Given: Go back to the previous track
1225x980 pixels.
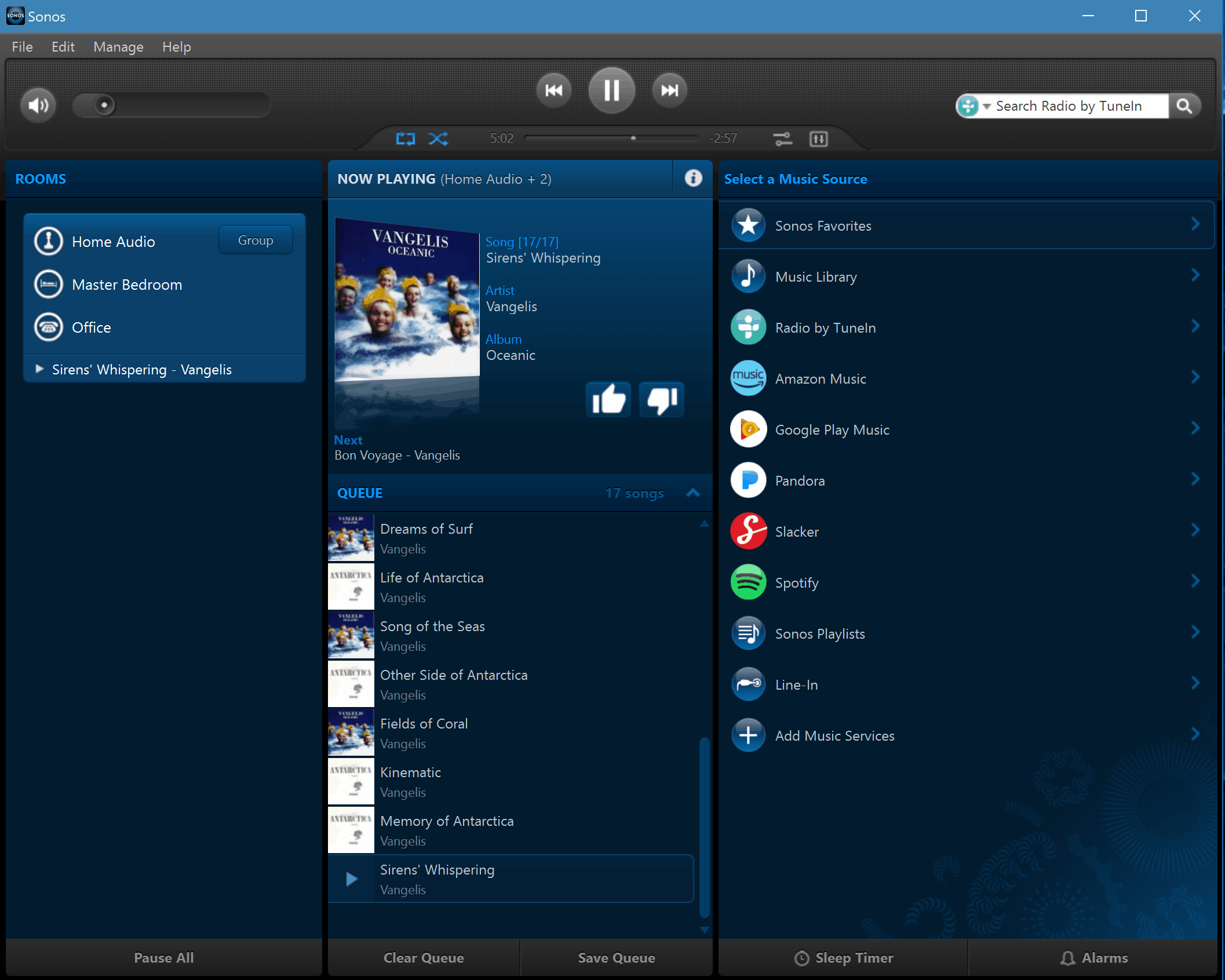Looking at the screenshot, I should [553, 90].
